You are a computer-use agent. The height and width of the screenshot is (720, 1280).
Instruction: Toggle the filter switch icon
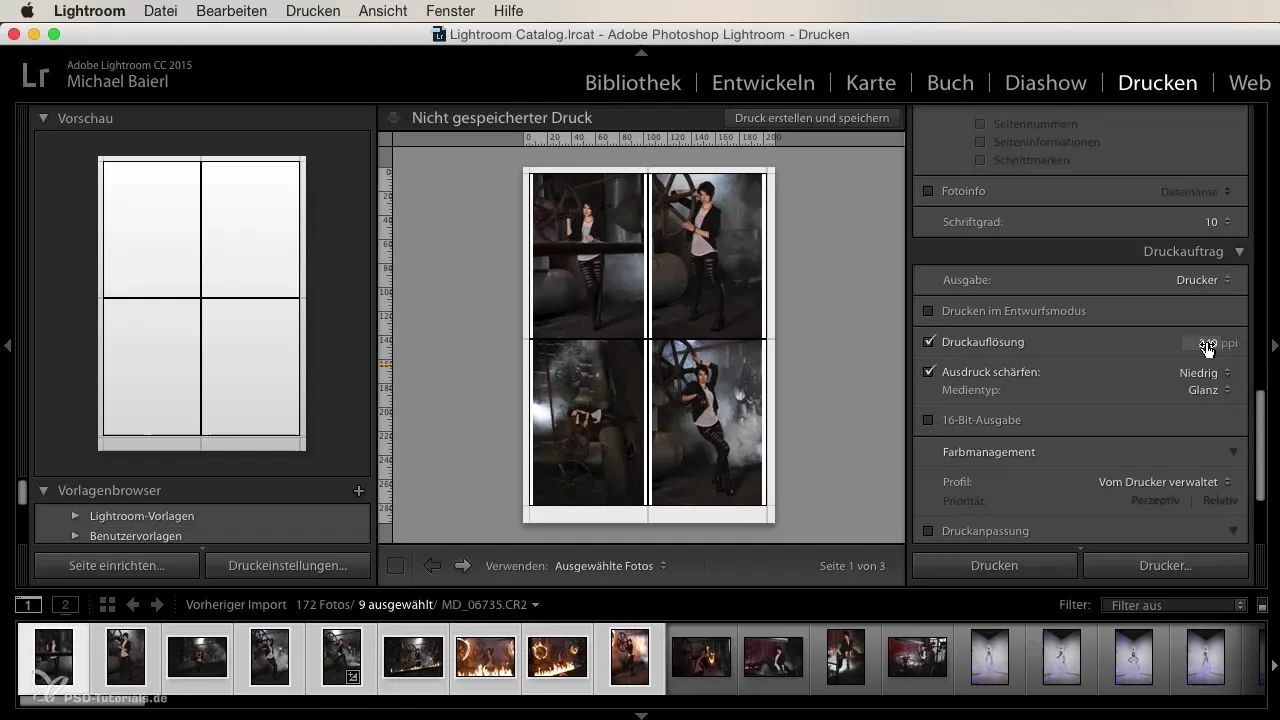tap(1262, 605)
